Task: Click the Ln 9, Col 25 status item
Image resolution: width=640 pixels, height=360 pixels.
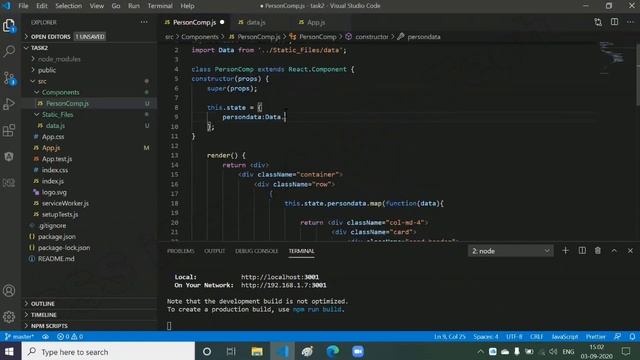Action: coord(449,337)
